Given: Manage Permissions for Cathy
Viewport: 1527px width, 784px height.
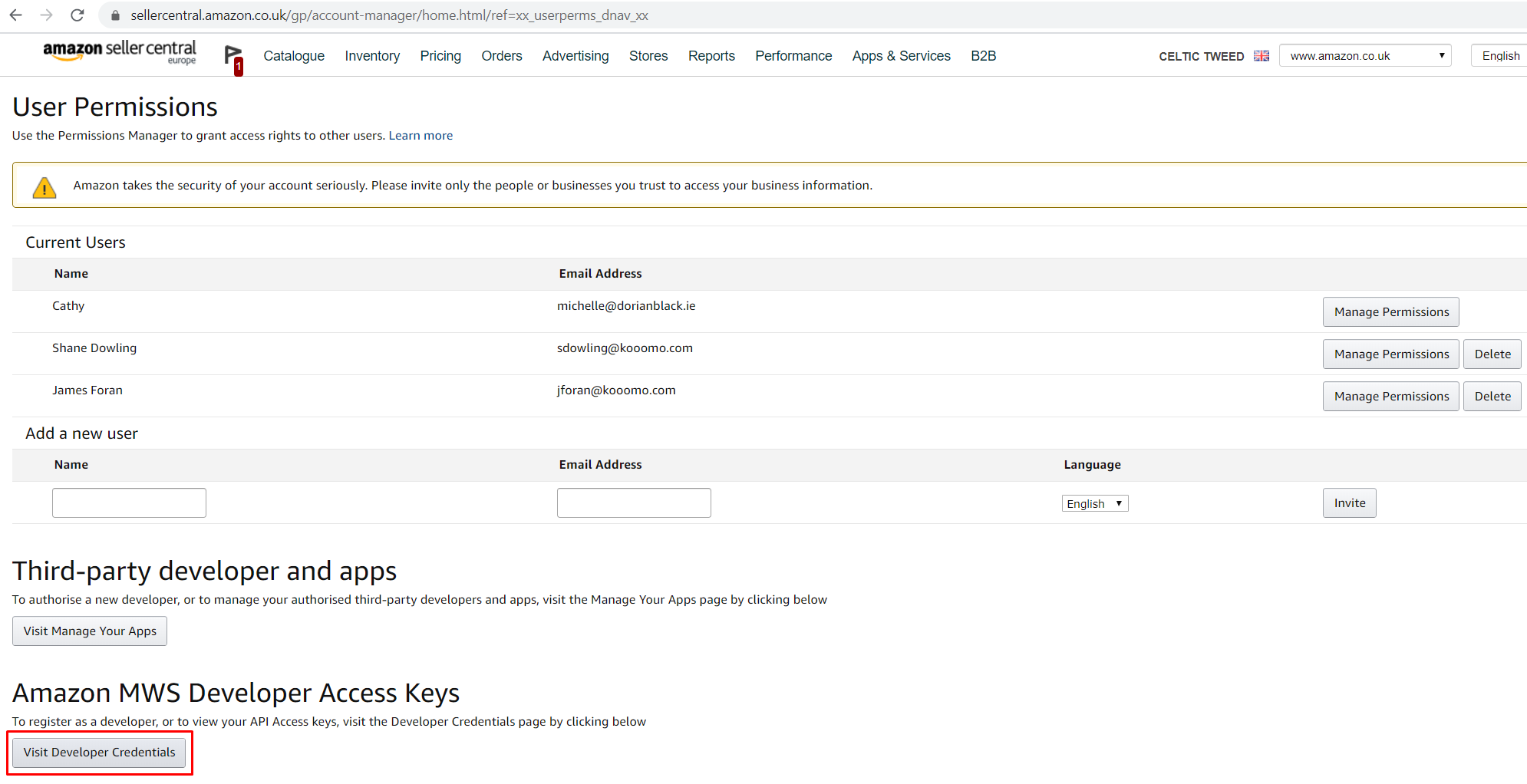Looking at the screenshot, I should (x=1390, y=311).
